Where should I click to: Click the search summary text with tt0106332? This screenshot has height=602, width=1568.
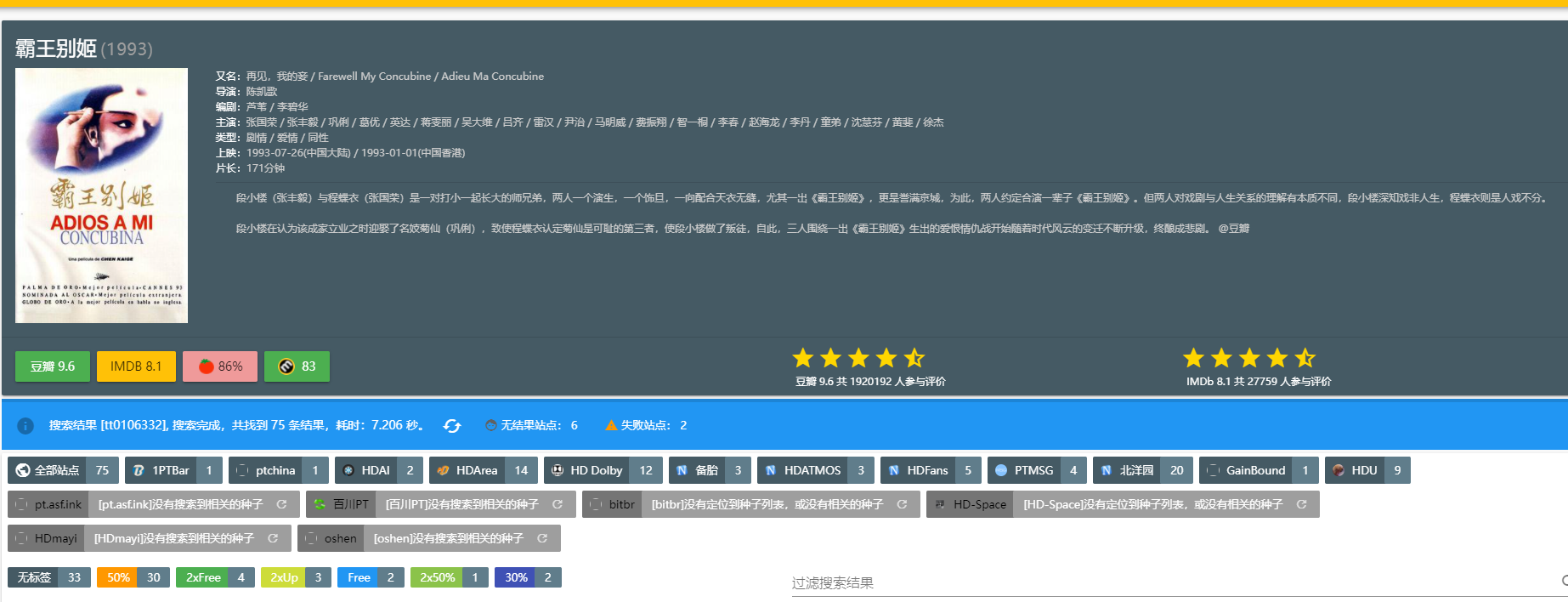pos(236,425)
